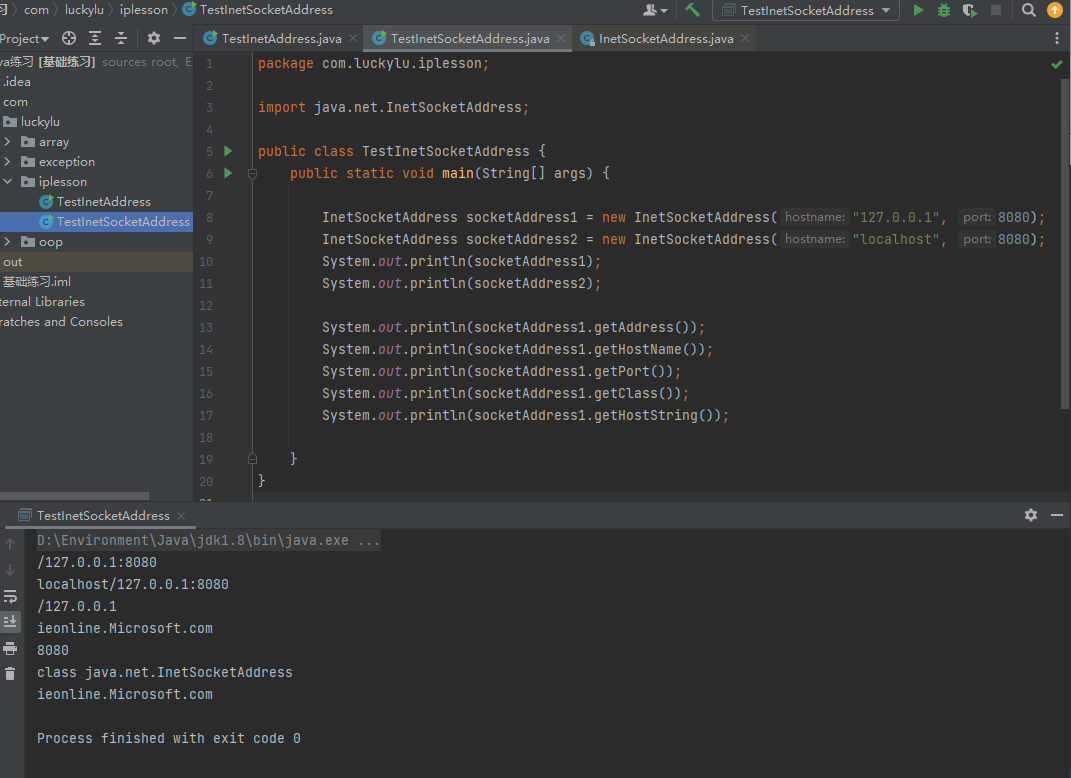
Task: Click run gutter arrow beside class declaration
Action: [229, 151]
